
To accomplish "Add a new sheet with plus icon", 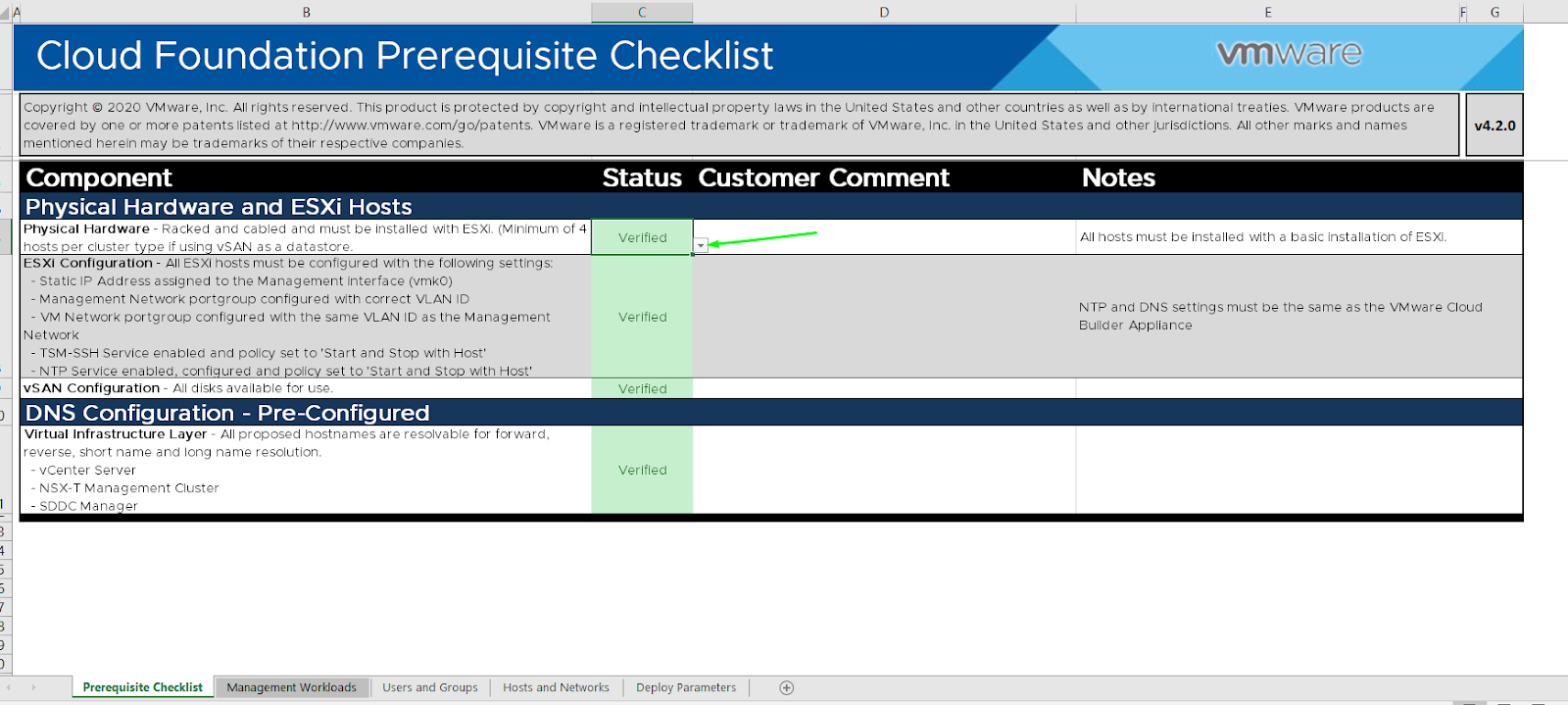I will (786, 687).
